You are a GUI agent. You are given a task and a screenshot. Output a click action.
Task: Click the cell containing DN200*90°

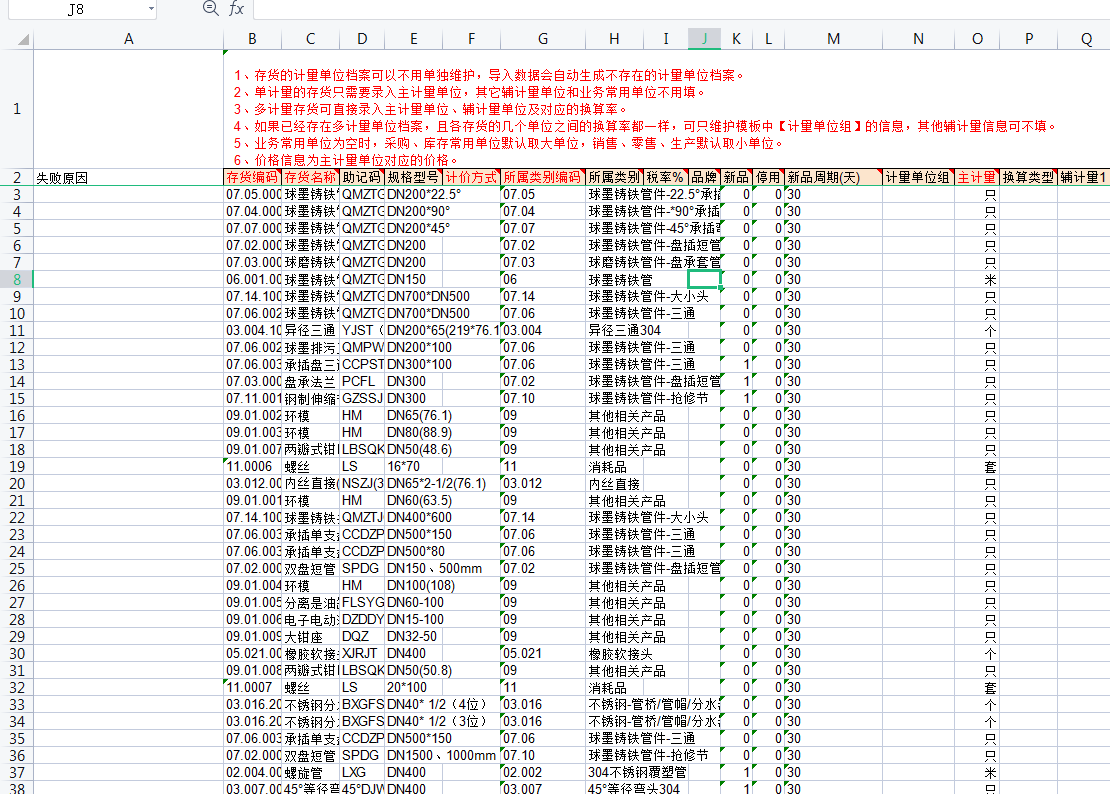(x=413, y=212)
